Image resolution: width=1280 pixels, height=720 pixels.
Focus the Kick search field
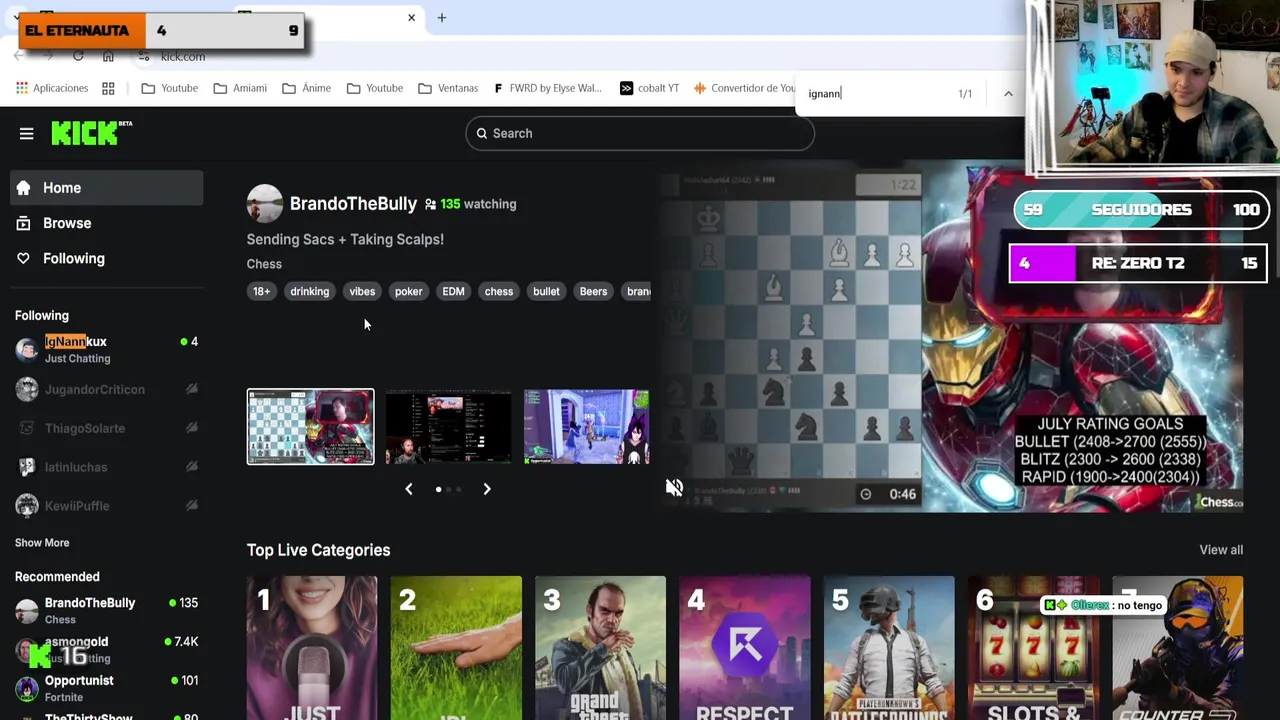pos(640,133)
